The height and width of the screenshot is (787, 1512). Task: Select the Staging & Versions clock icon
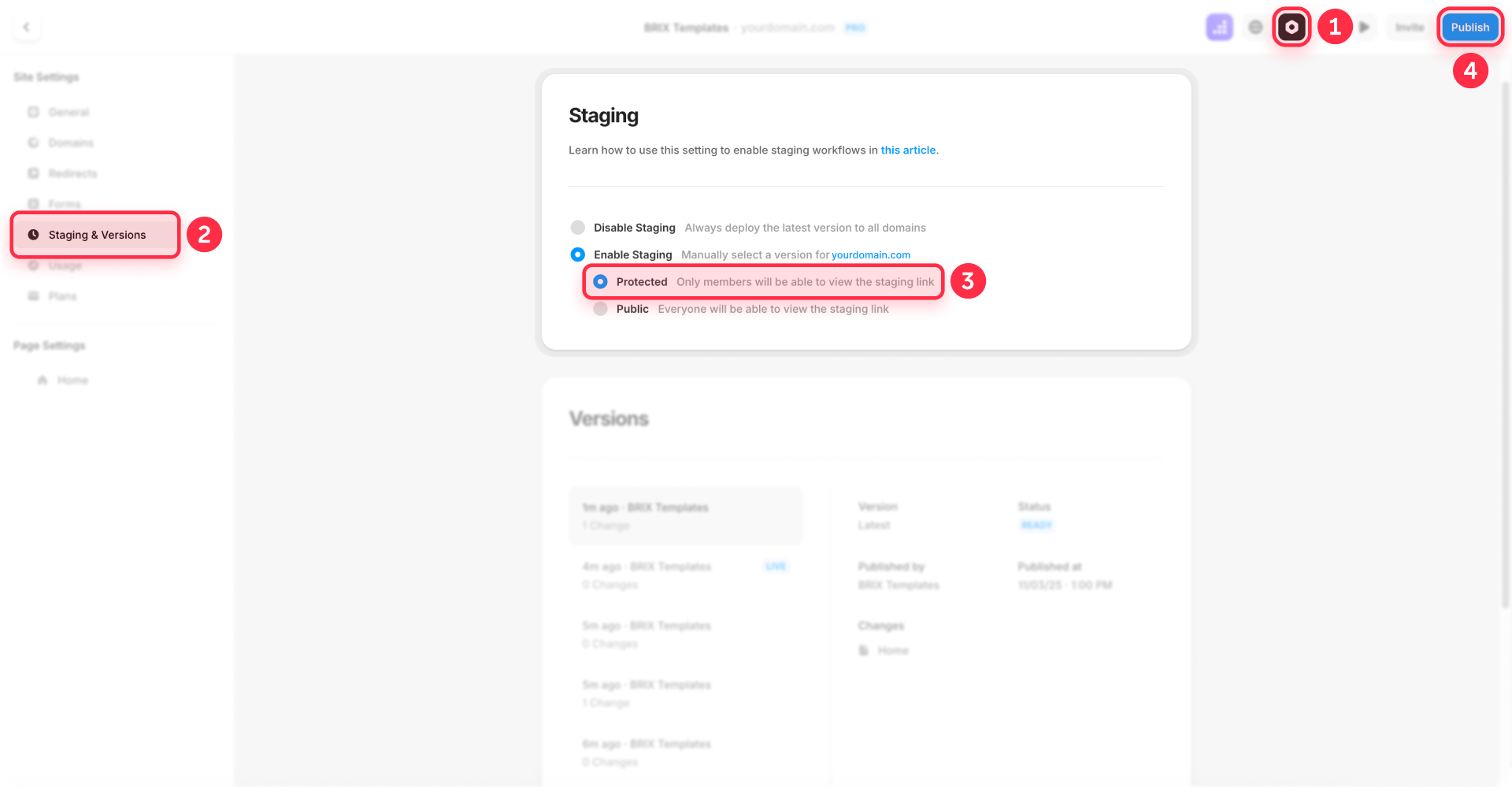point(33,234)
